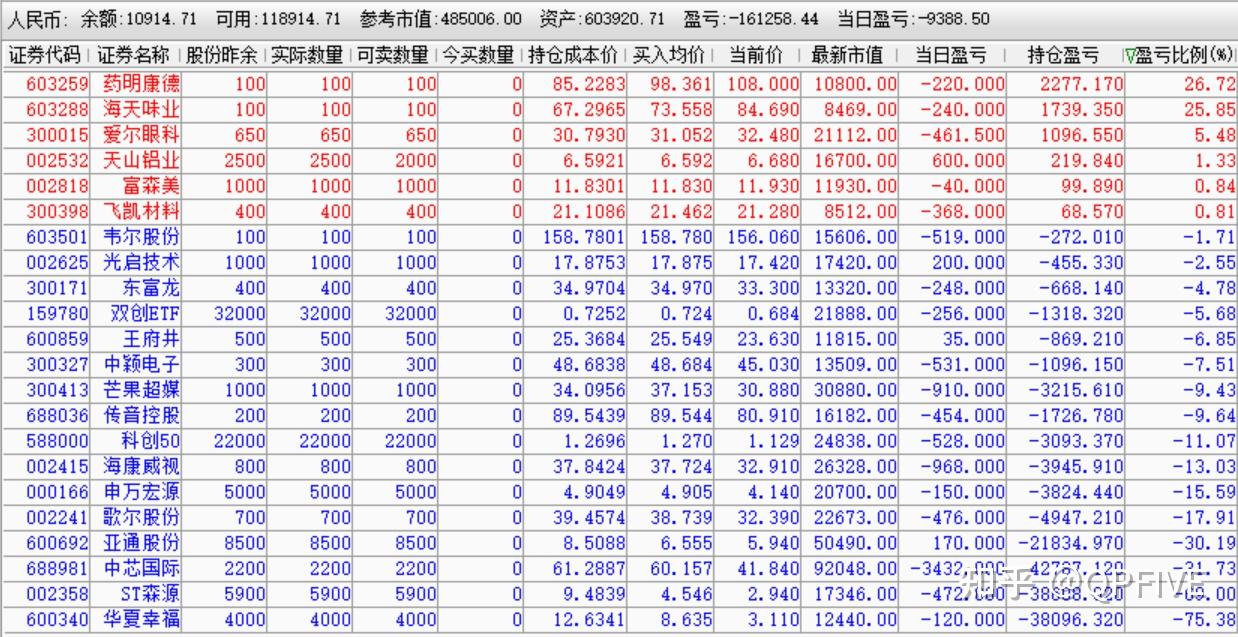Select the 王府井 stock name
This screenshot has height=637, width=1238.
tap(150, 339)
